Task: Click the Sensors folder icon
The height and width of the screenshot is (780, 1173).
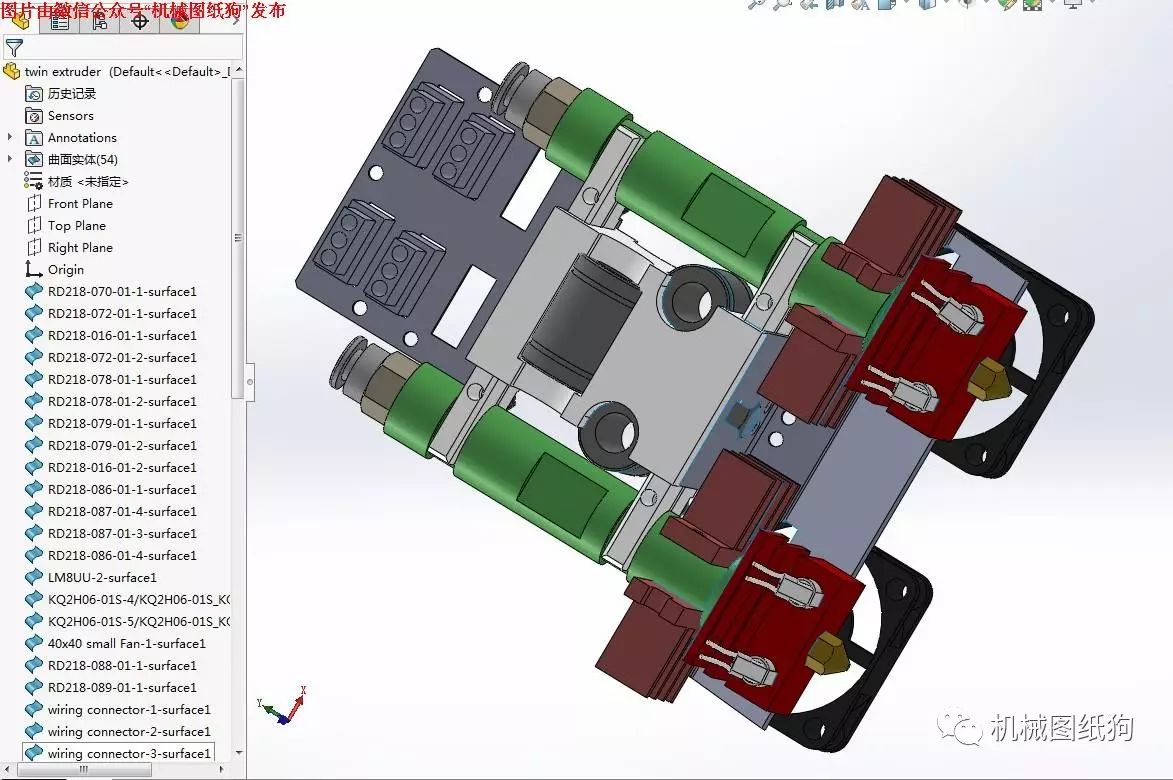Action: click(34, 116)
